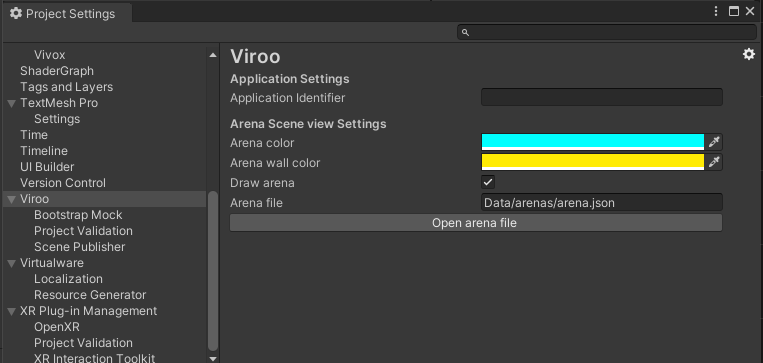Open the cyan Arena color swatch
Viewport: 763px width, 363px height.
[593, 143]
